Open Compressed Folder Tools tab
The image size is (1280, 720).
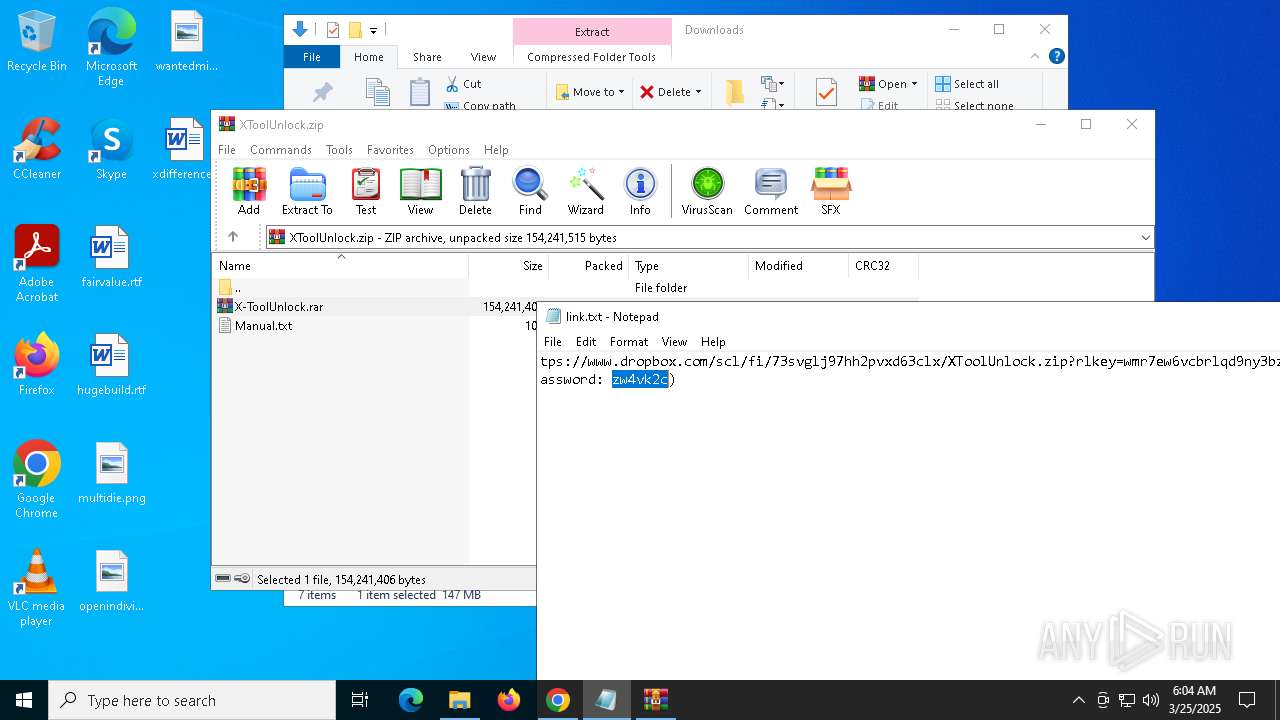tap(592, 57)
